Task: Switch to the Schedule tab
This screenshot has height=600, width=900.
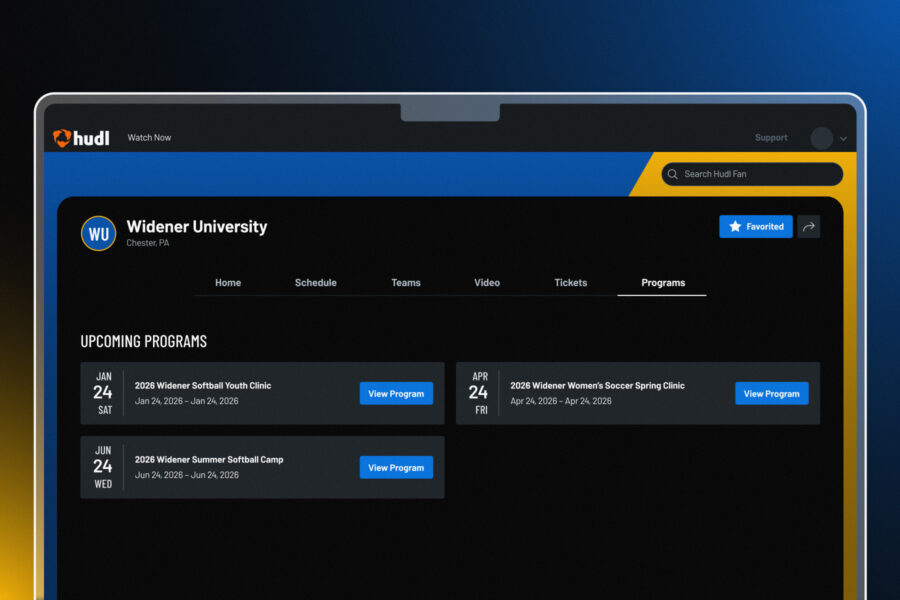Action: [x=315, y=283]
